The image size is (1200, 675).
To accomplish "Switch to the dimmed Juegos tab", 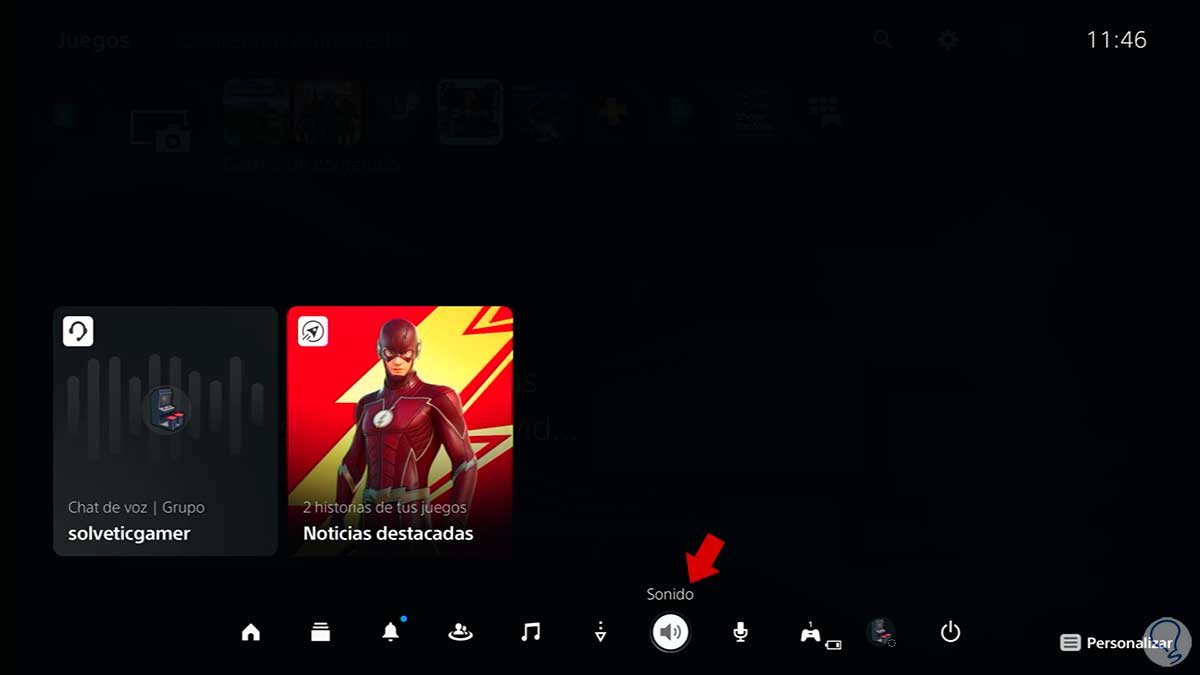I will coord(93,41).
